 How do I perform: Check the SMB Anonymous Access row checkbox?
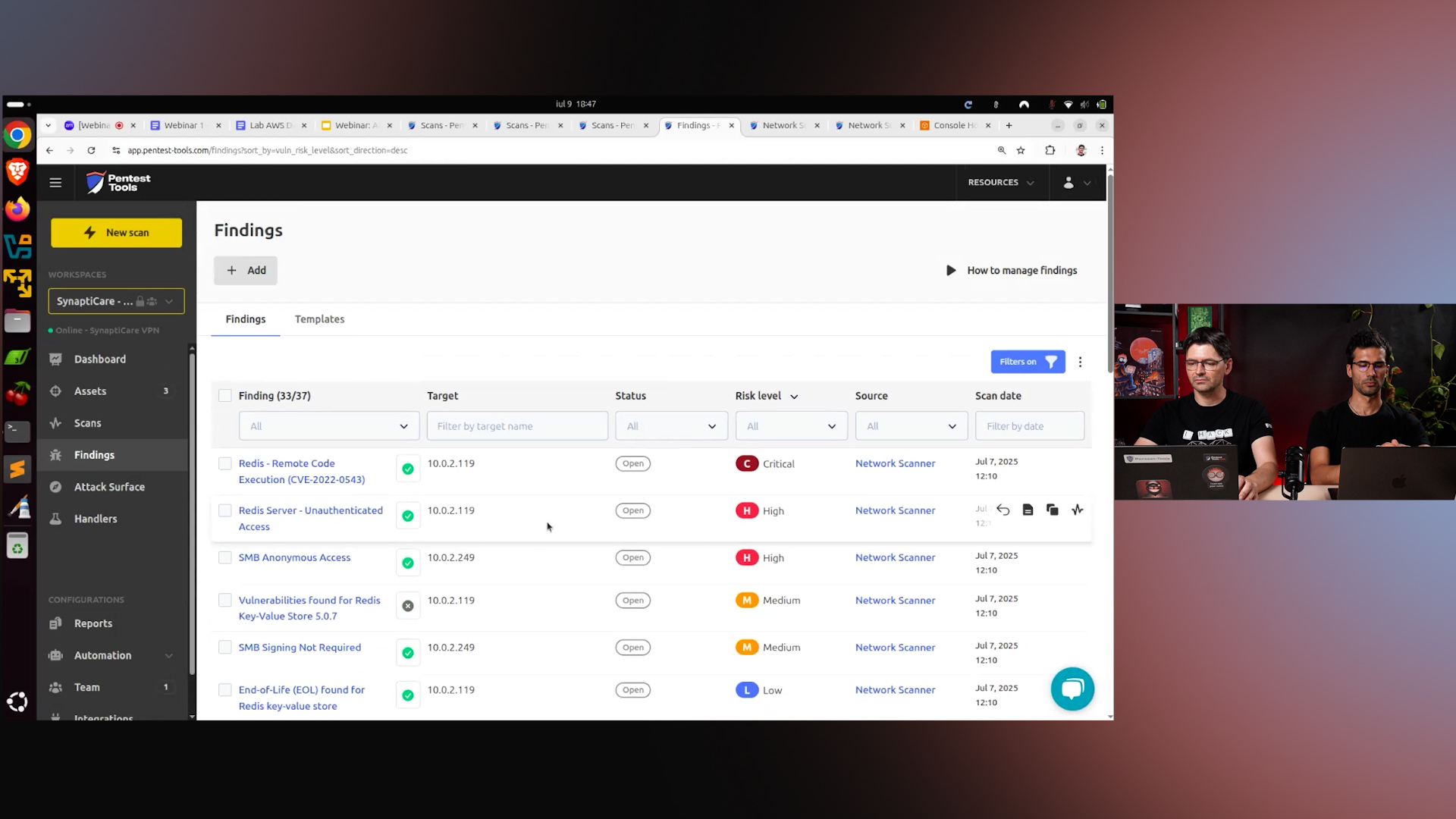pos(224,558)
